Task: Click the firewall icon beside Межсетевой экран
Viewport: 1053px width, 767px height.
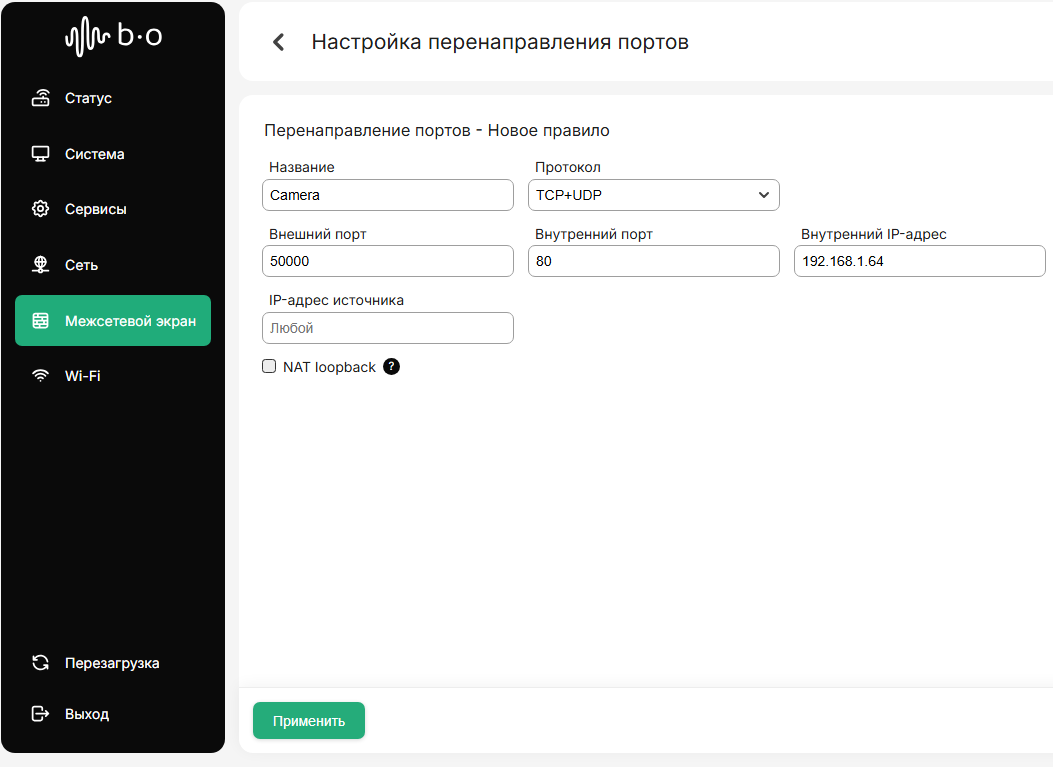Action: pos(41,321)
